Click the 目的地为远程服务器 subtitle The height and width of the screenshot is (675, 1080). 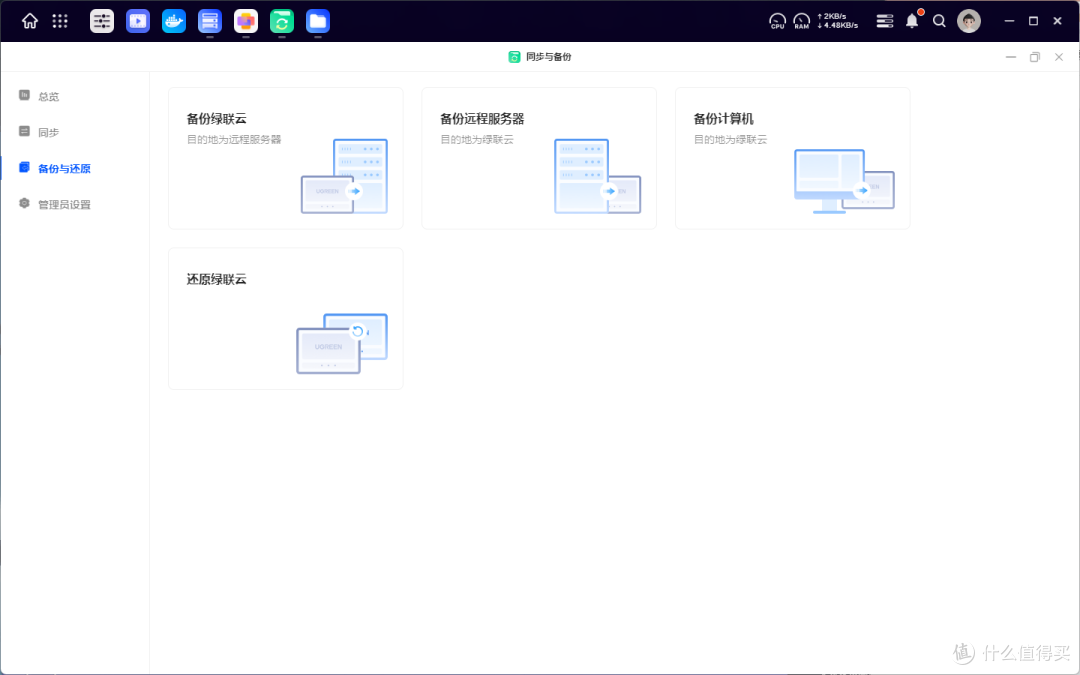[x=234, y=139]
